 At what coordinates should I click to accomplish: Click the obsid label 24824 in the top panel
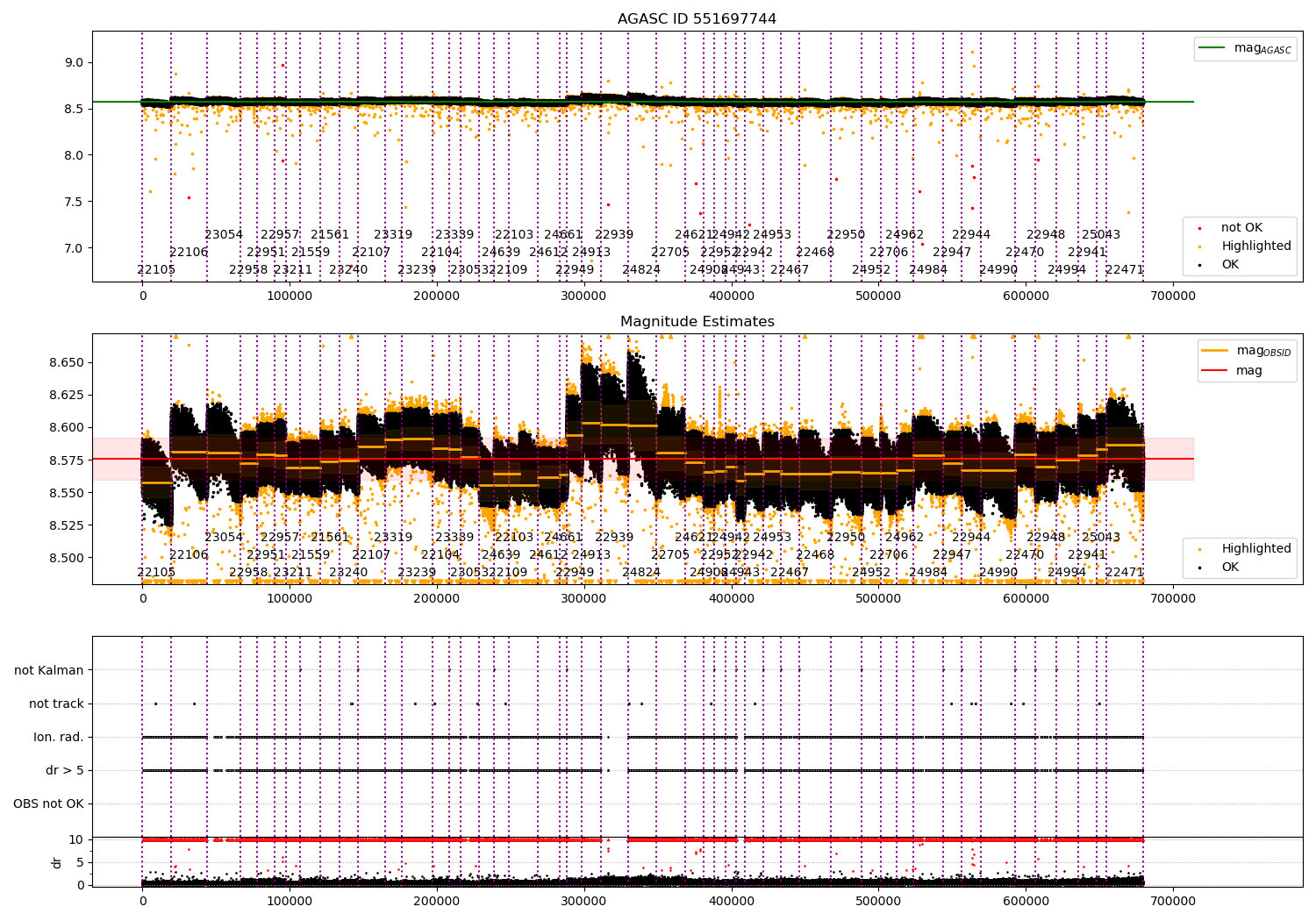[x=641, y=270]
